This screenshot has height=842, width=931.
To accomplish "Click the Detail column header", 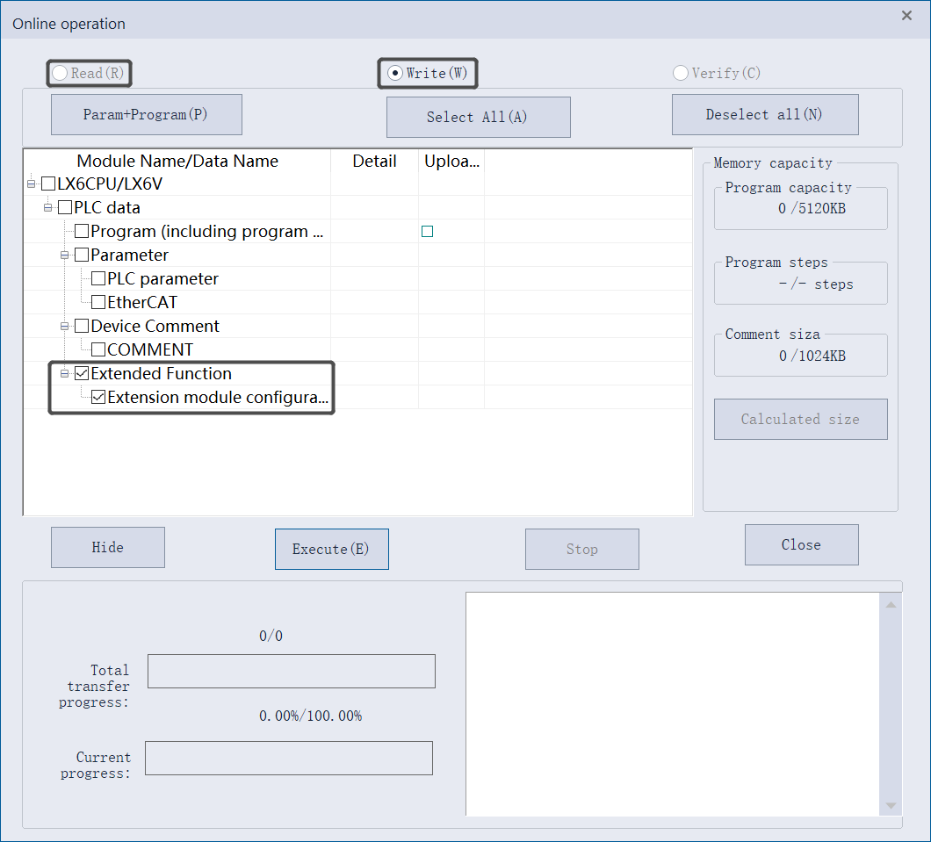I will [374, 161].
